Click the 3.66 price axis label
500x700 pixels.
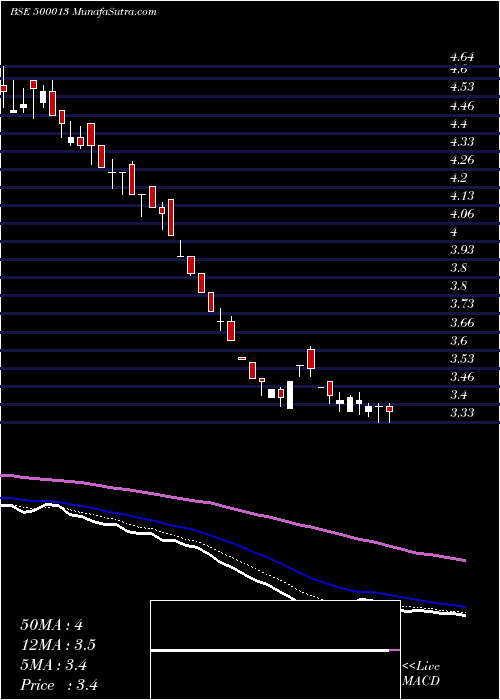point(462,323)
